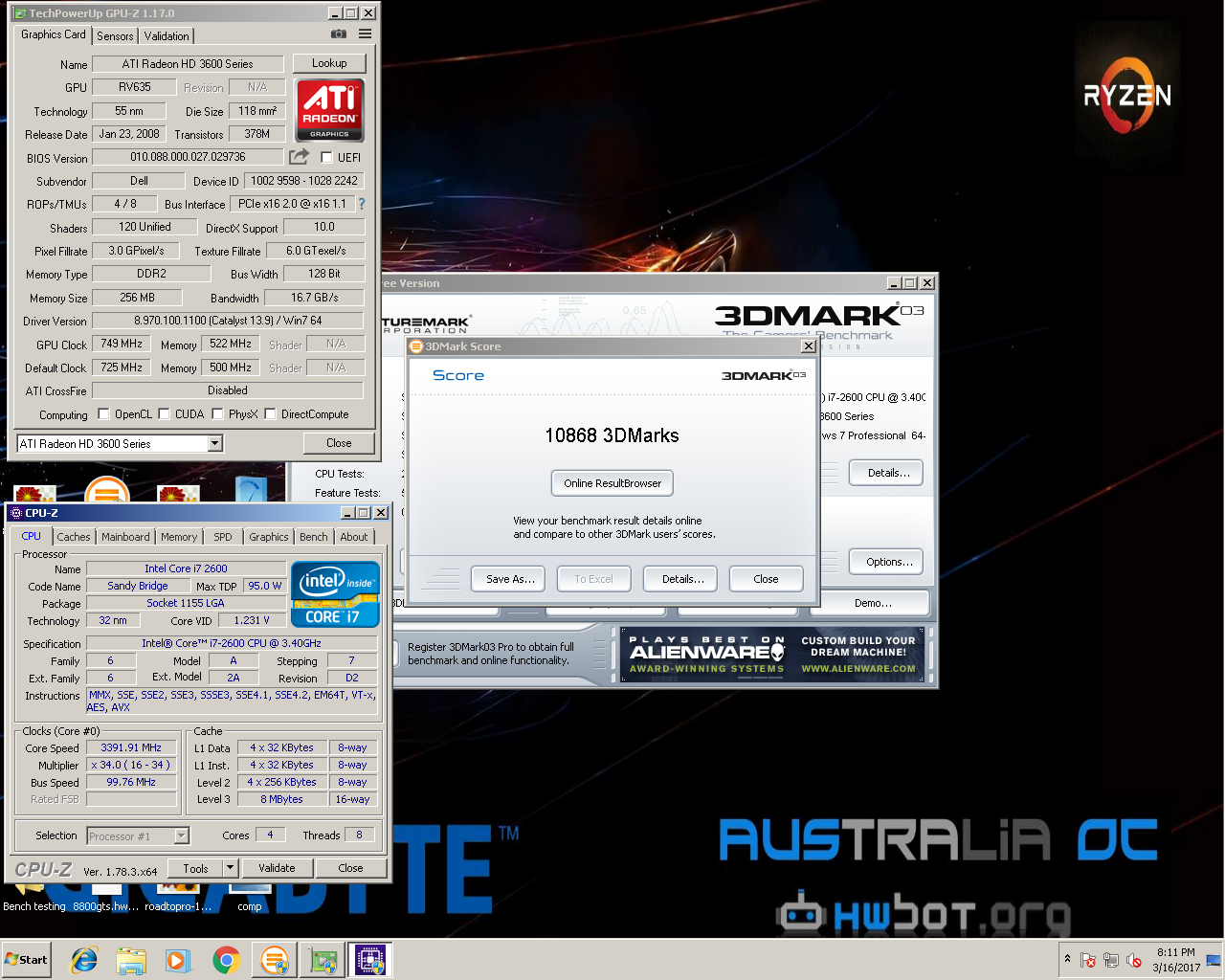Enable the UEFI checkbox
Image resolution: width=1225 pixels, height=980 pixels.
[x=327, y=158]
